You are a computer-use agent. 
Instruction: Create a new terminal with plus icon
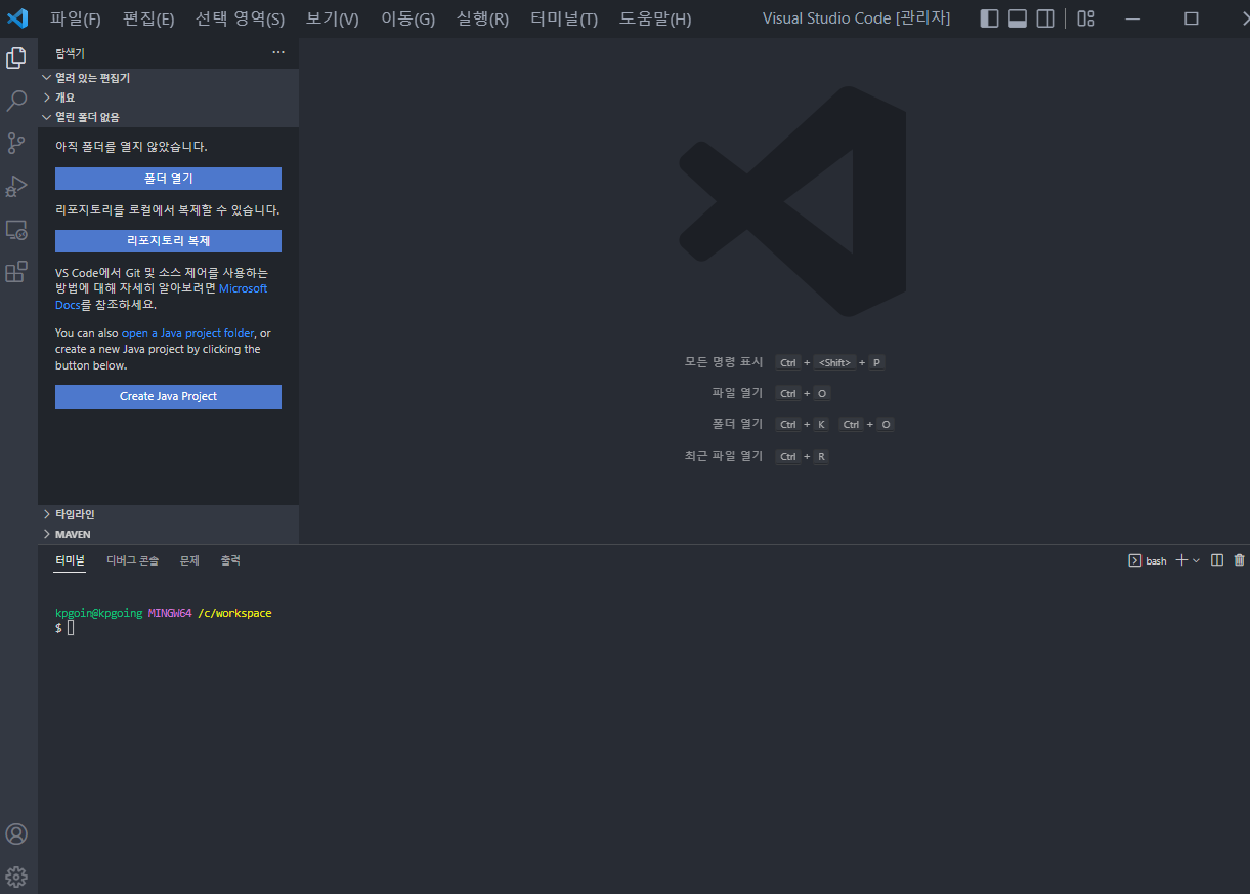point(1181,560)
